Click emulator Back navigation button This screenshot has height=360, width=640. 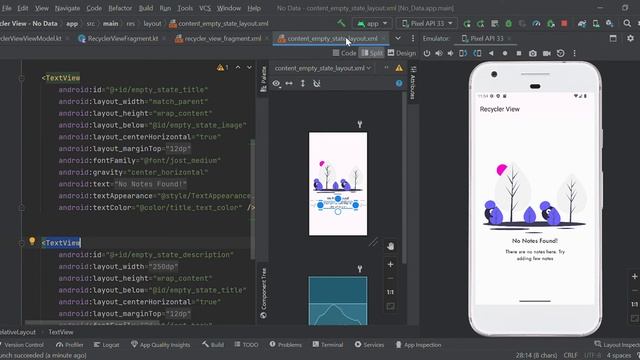[491, 53]
